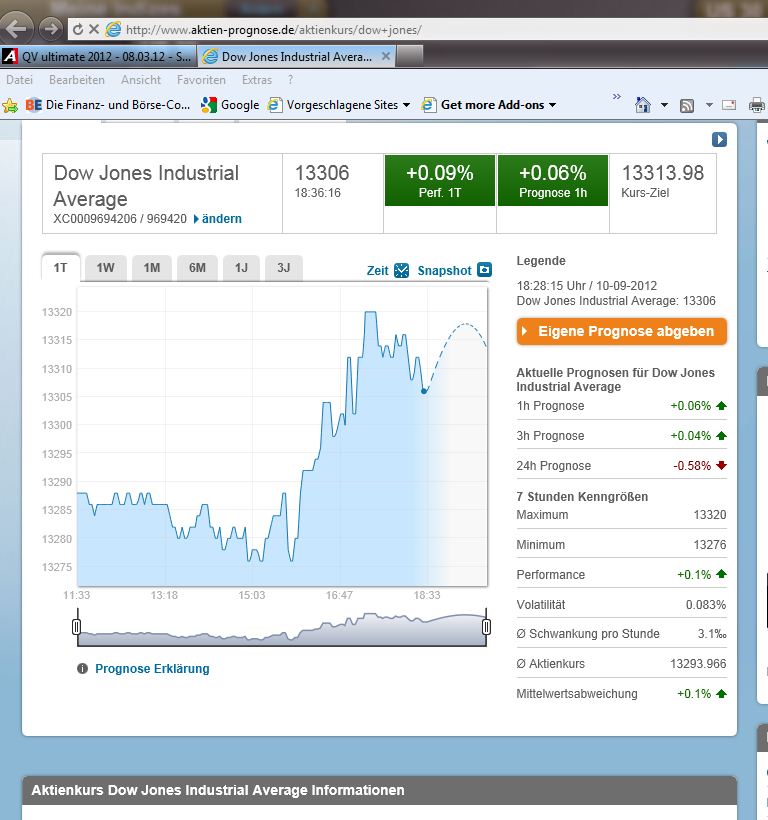This screenshot has width=768, height=820.
Task: Close the Dow Jones Industrial Average tab
Action: click(386, 56)
